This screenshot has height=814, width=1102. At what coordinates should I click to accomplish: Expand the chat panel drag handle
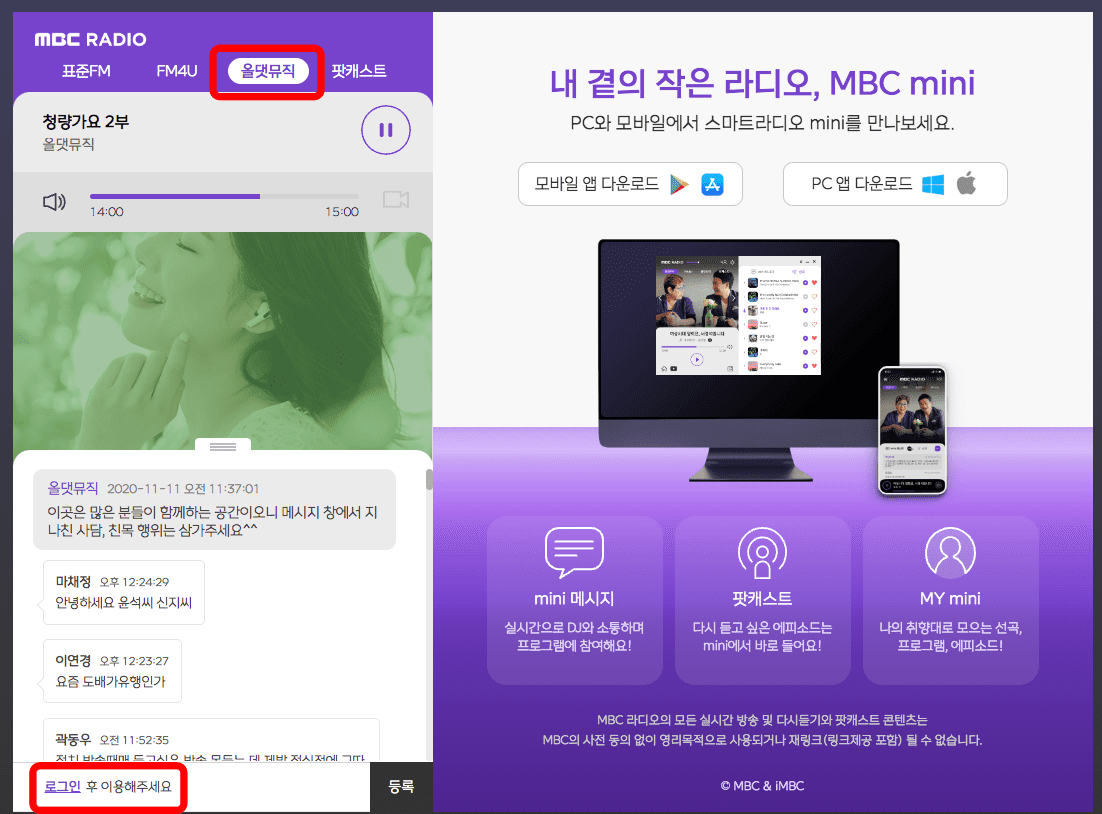coord(223,446)
